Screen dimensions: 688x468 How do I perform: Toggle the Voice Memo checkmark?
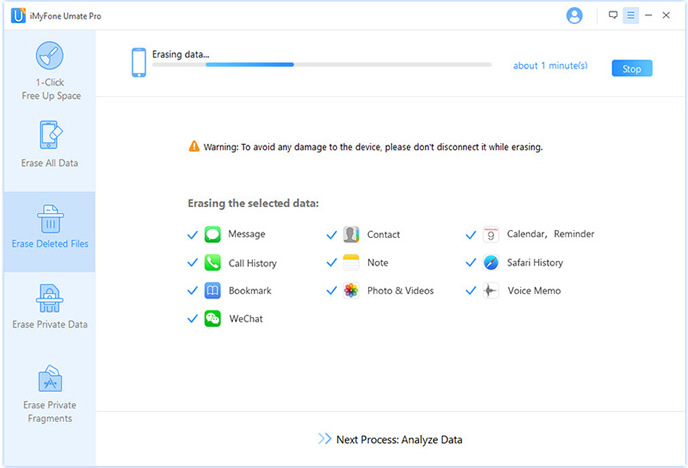(x=471, y=291)
